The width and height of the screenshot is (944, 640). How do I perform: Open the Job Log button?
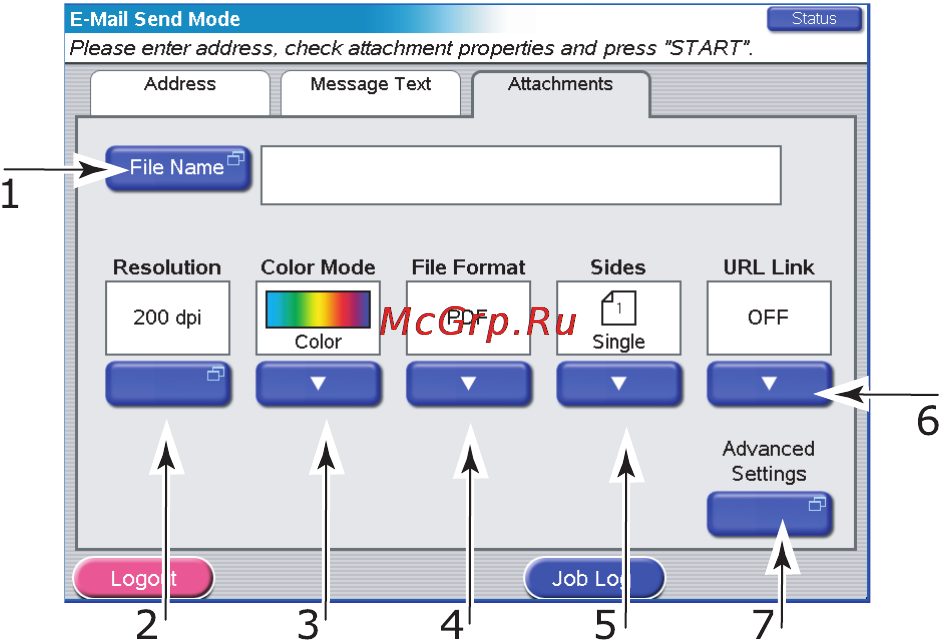point(594,578)
